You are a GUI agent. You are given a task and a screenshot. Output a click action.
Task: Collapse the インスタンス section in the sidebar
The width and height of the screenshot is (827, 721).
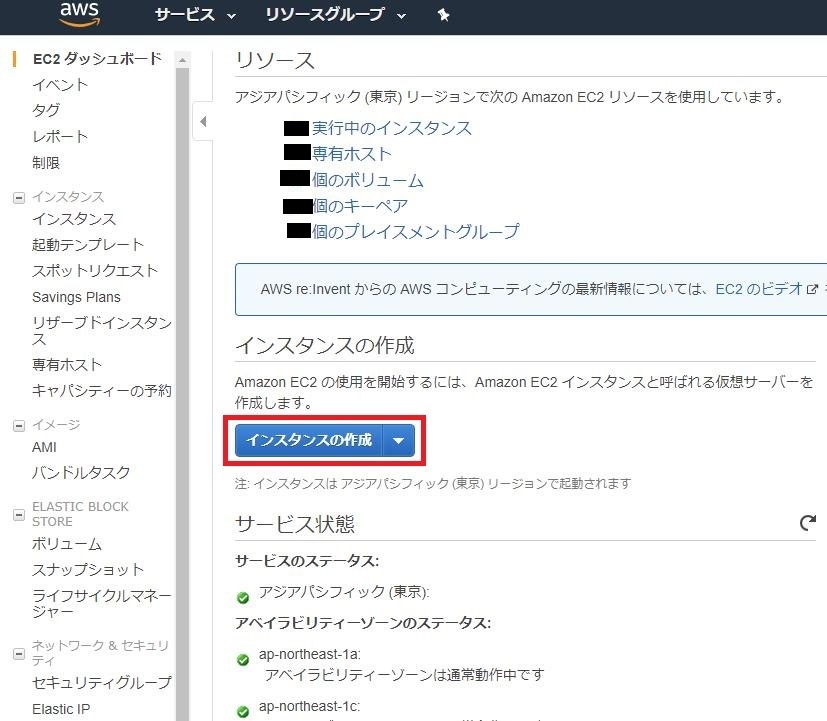click(x=17, y=196)
